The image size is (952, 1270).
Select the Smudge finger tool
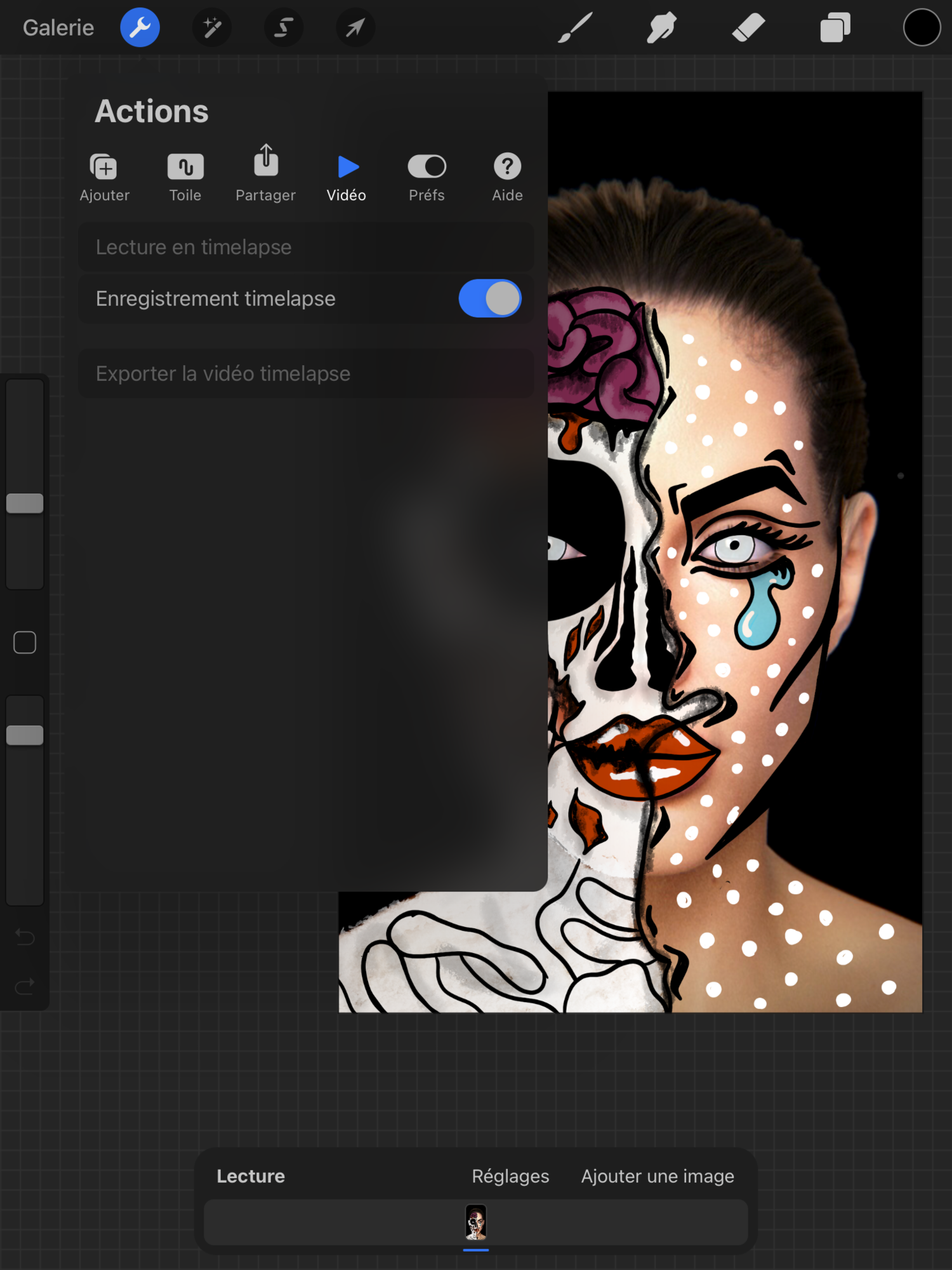[x=661, y=28]
